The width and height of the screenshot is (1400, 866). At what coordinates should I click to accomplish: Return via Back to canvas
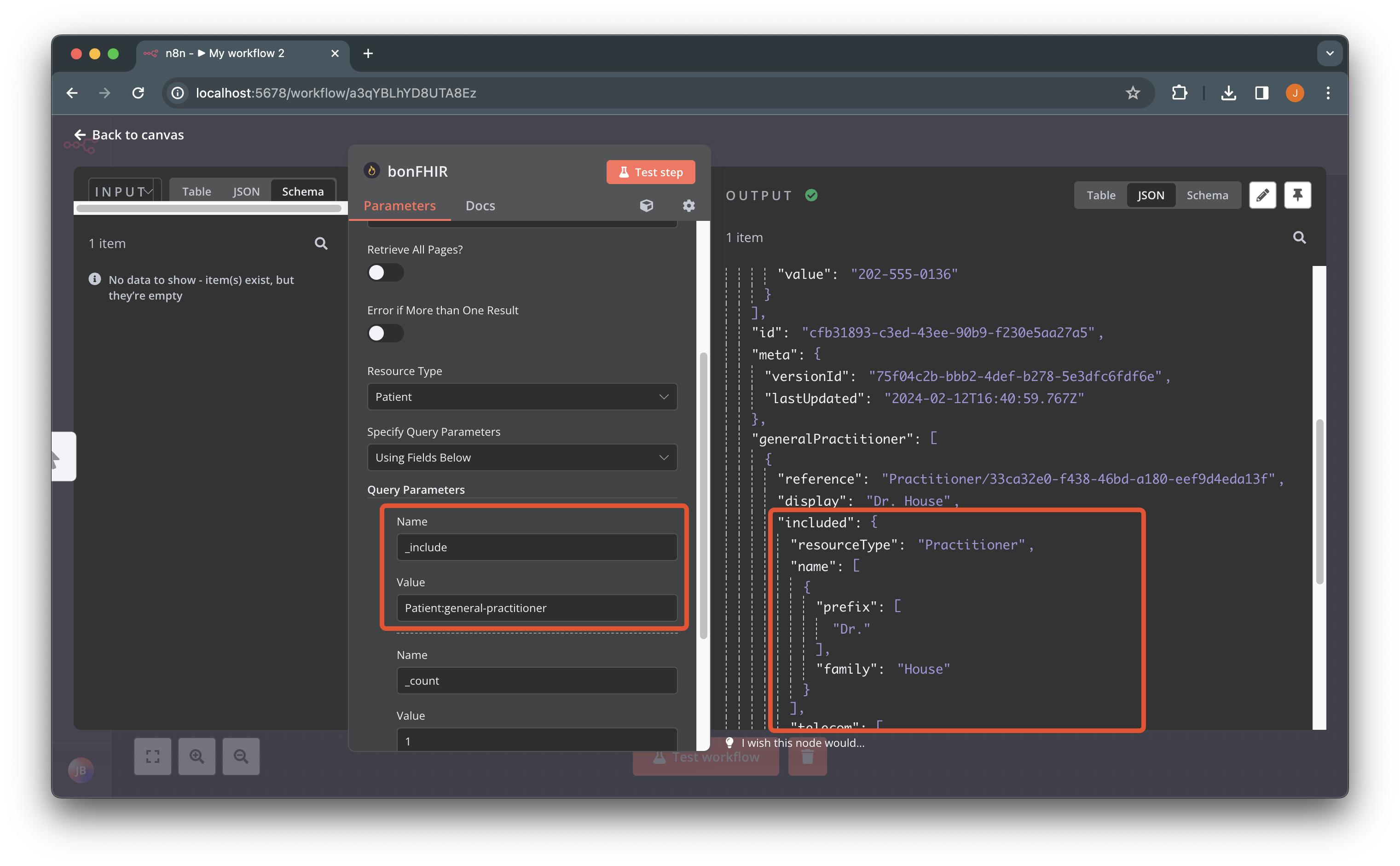[x=129, y=135]
